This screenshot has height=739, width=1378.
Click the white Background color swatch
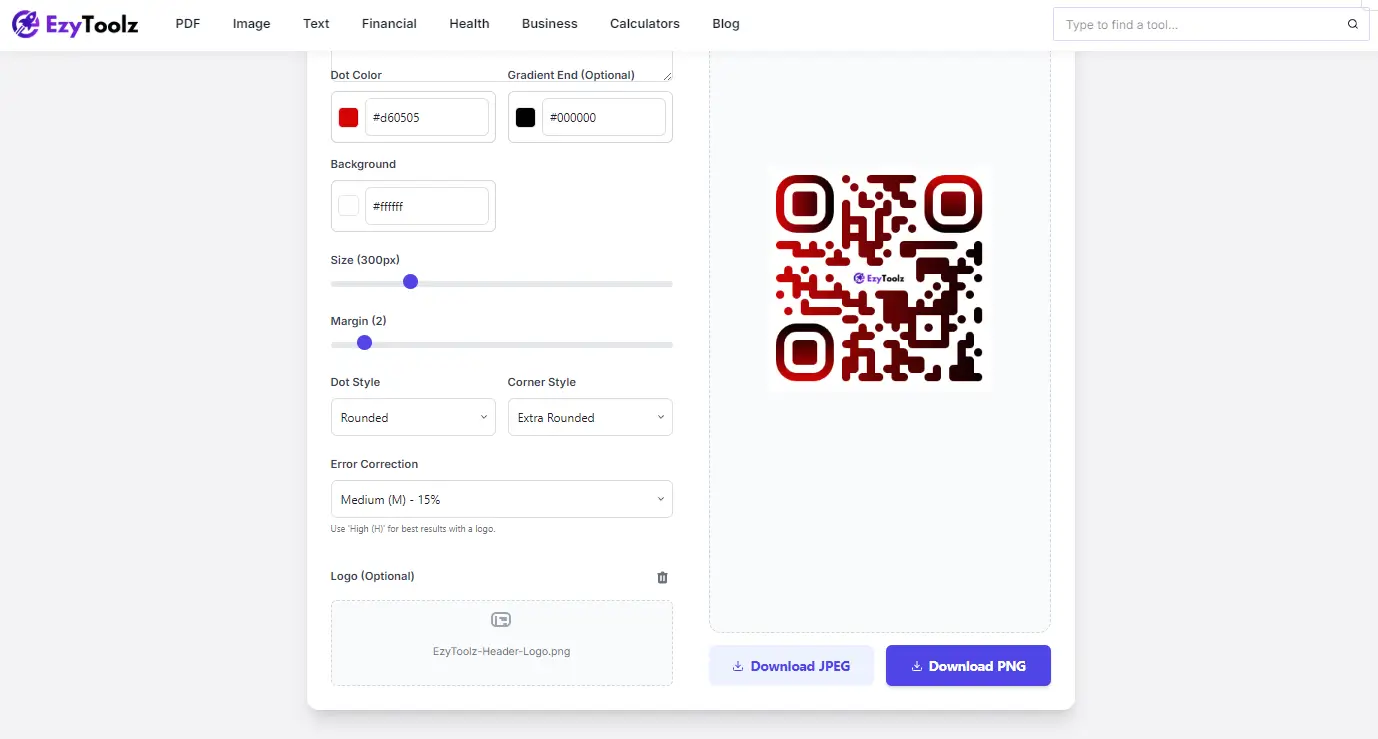347,205
